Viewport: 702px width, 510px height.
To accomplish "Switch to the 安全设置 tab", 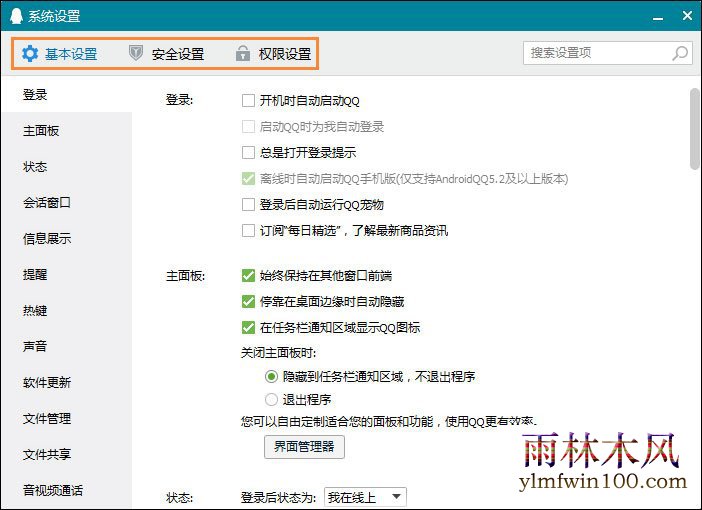I will (167, 54).
